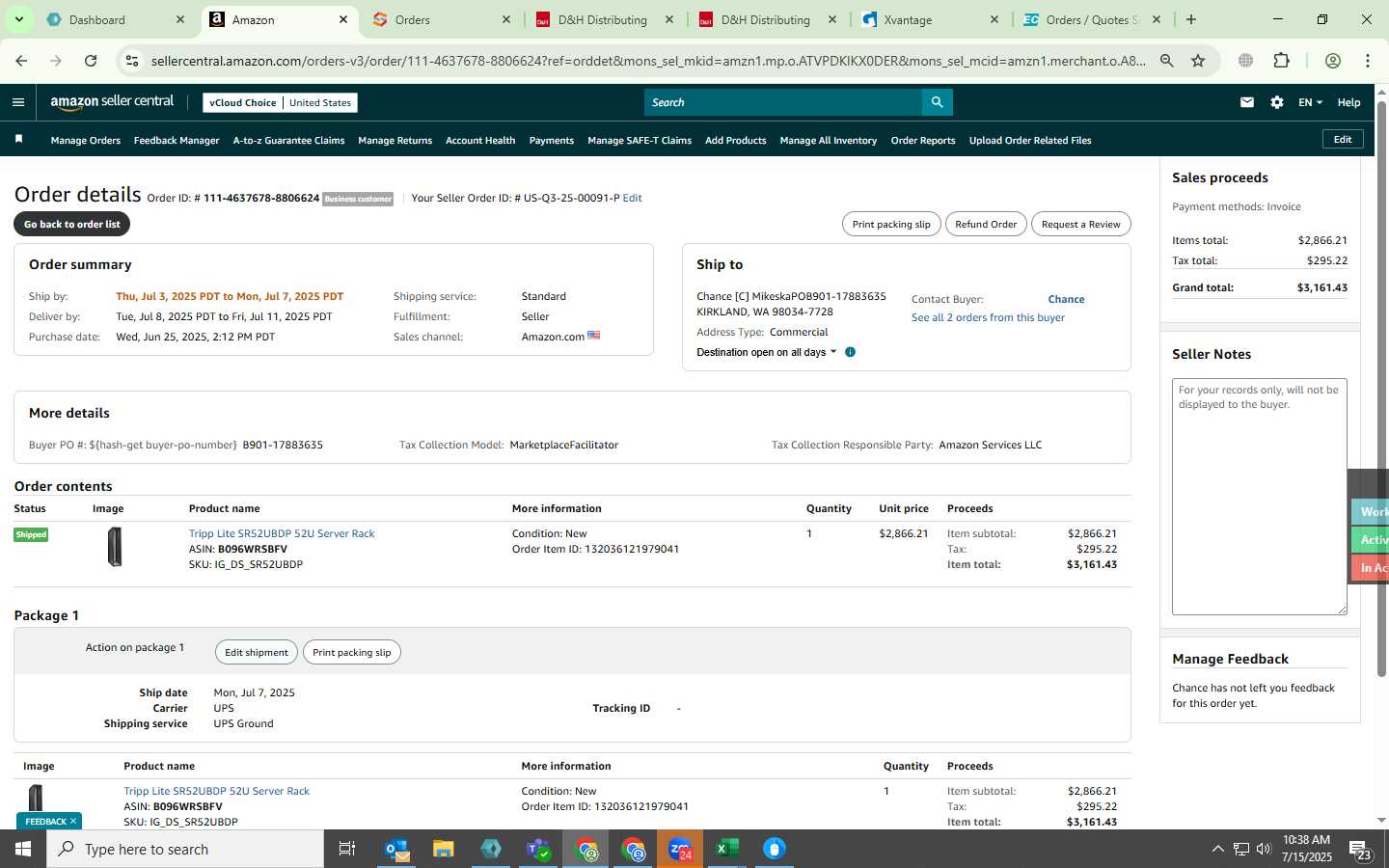1389x868 pixels.
Task: Open the Seller Central hamburger menu
Action: (x=18, y=102)
